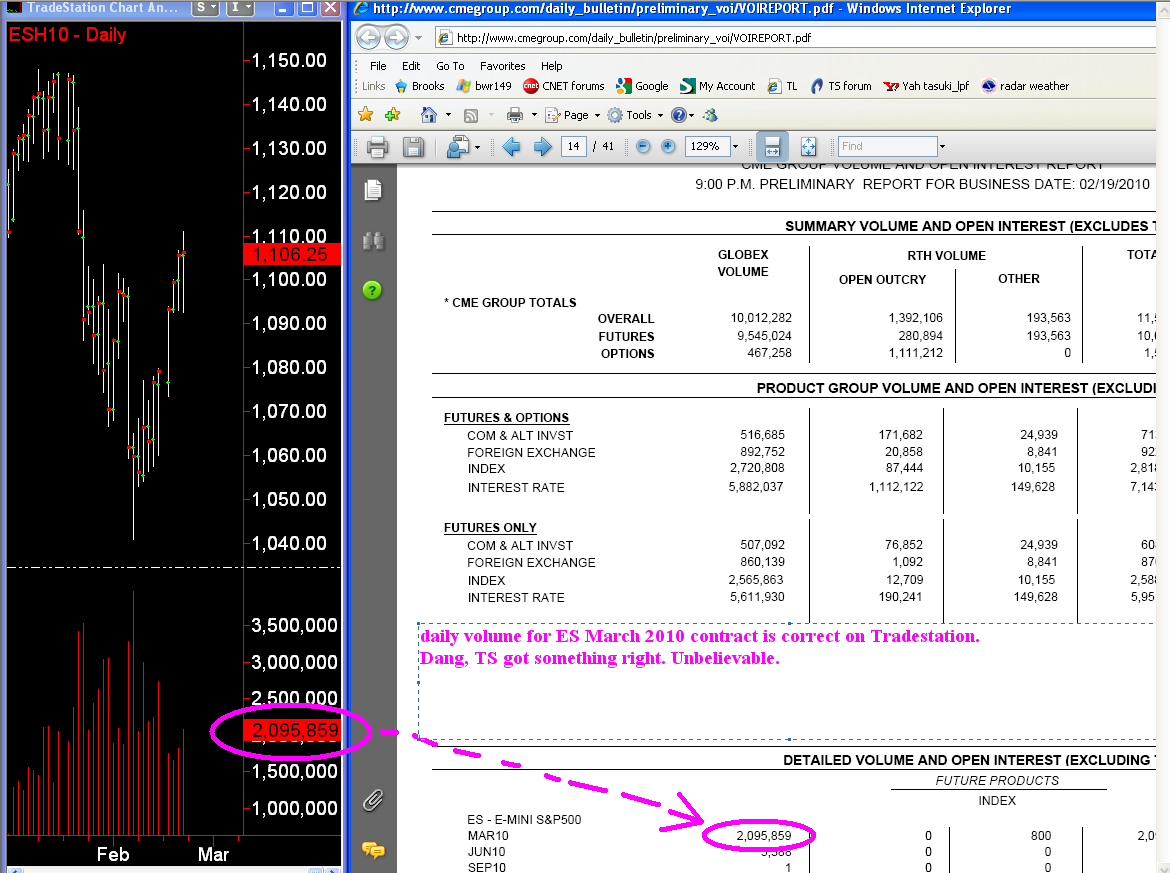Open the Go To menu
This screenshot has height=873, width=1170.
(x=450, y=66)
